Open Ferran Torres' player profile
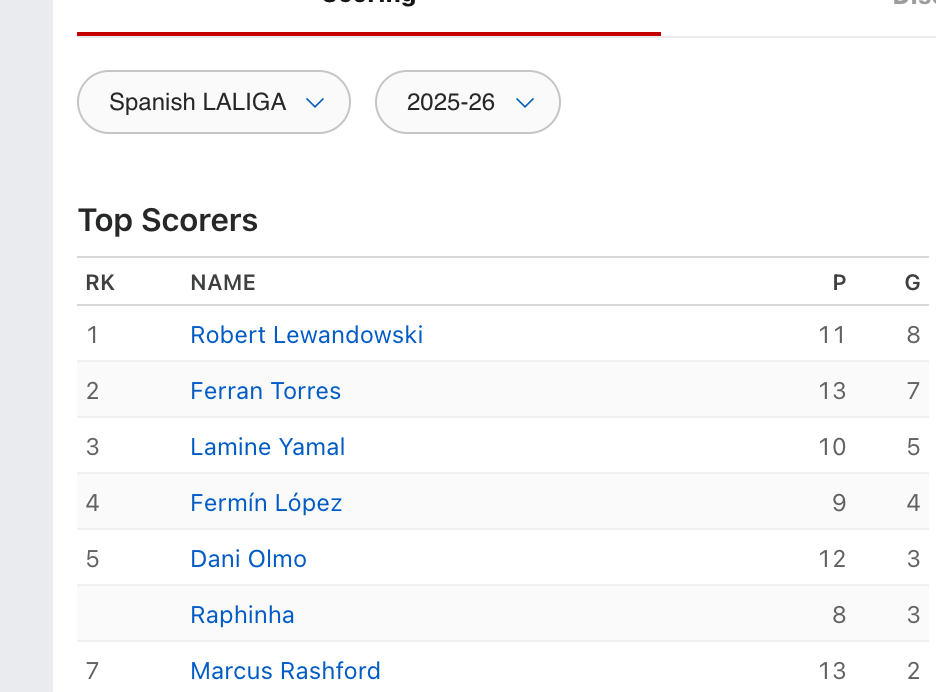This screenshot has width=936, height=692. (x=265, y=391)
